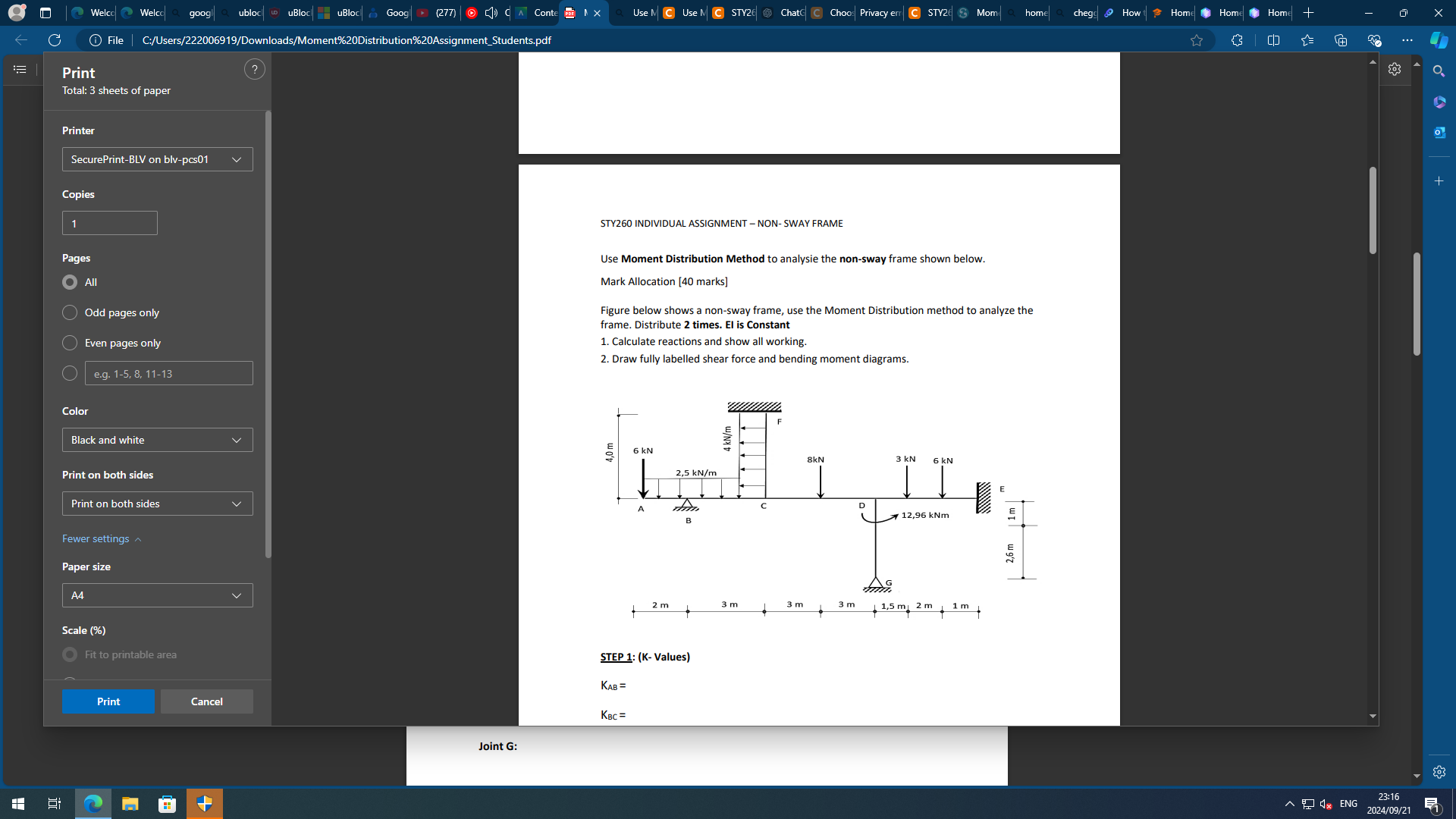
Task: Select custom page range radio button
Action: coord(70,373)
